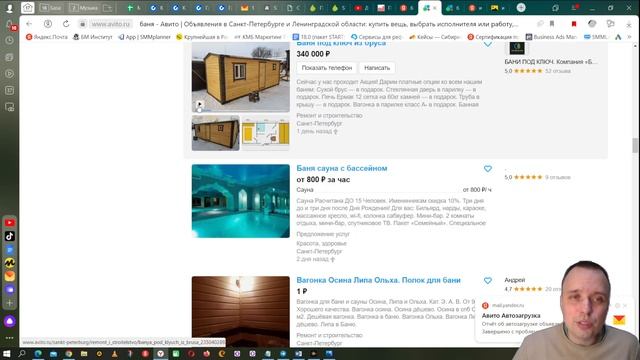Open the YouTube sidebar shortcut
Screen dimensions: 640x360
click(x=10, y=223)
